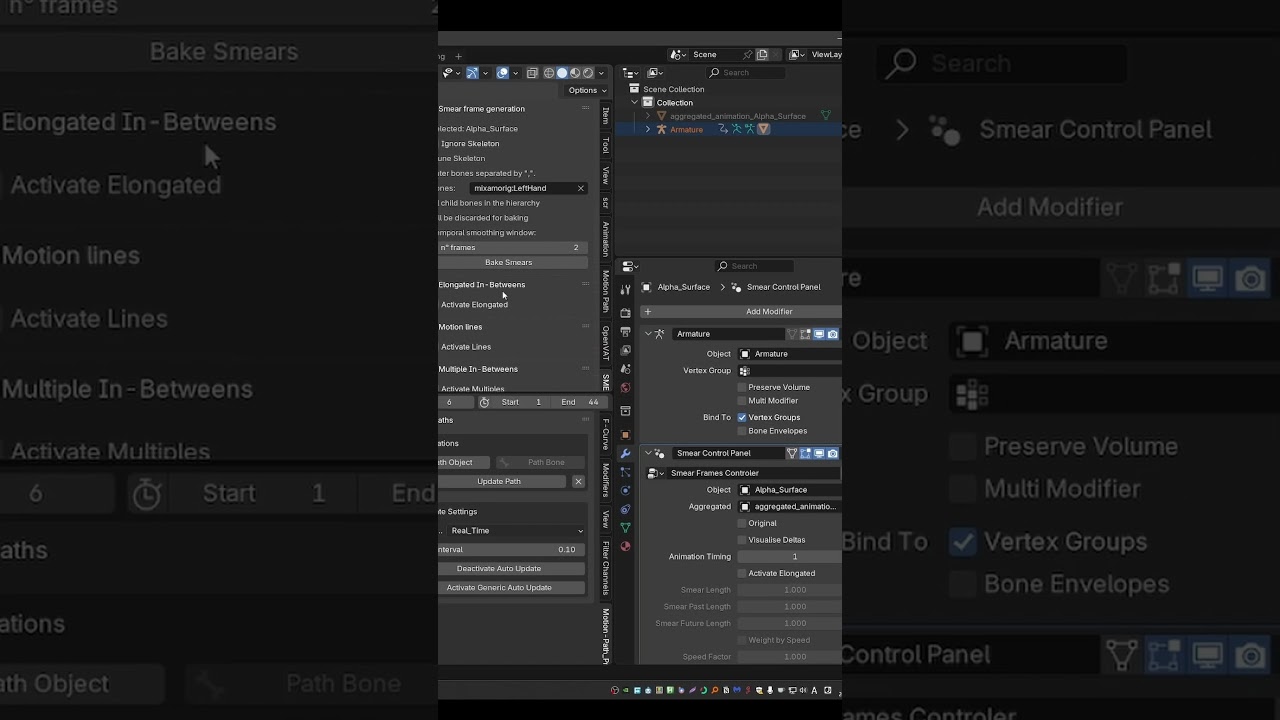Open the Scene properties tab icon
The width and height of the screenshot is (1280, 720).
click(x=626, y=370)
